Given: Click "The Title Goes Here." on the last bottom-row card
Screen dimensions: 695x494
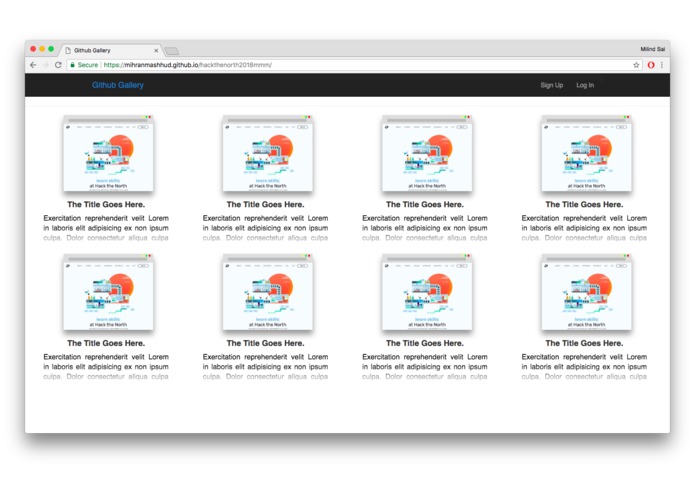Looking at the screenshot, I should 584,343.
